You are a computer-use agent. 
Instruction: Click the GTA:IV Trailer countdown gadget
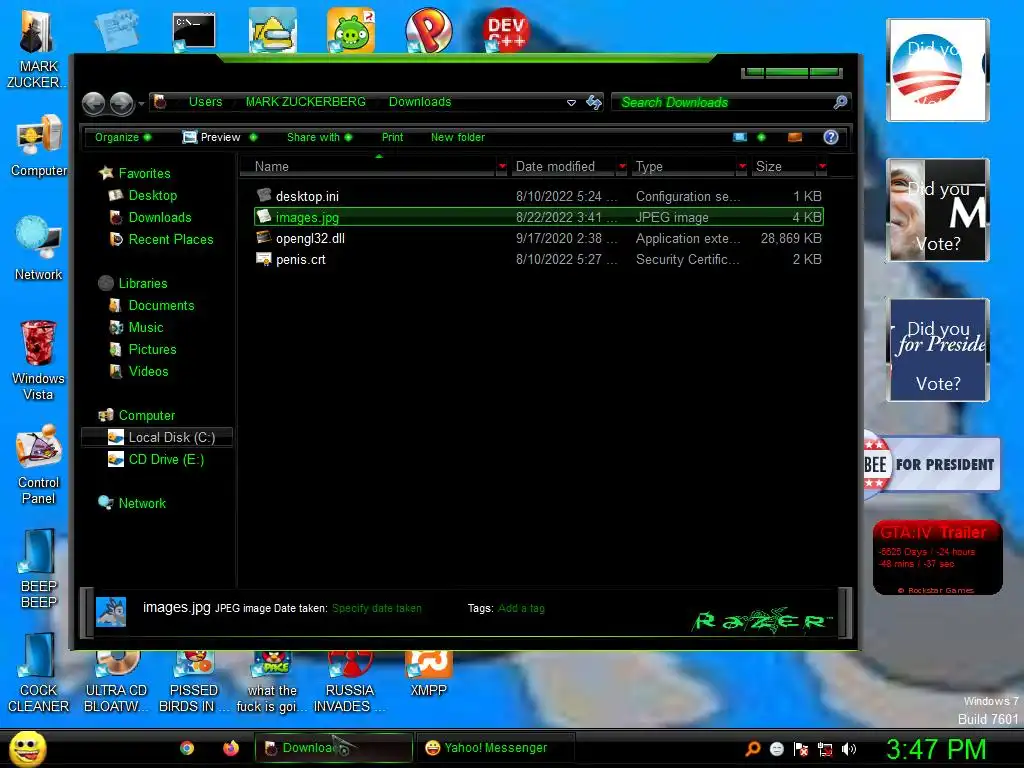tap(937, 558)
